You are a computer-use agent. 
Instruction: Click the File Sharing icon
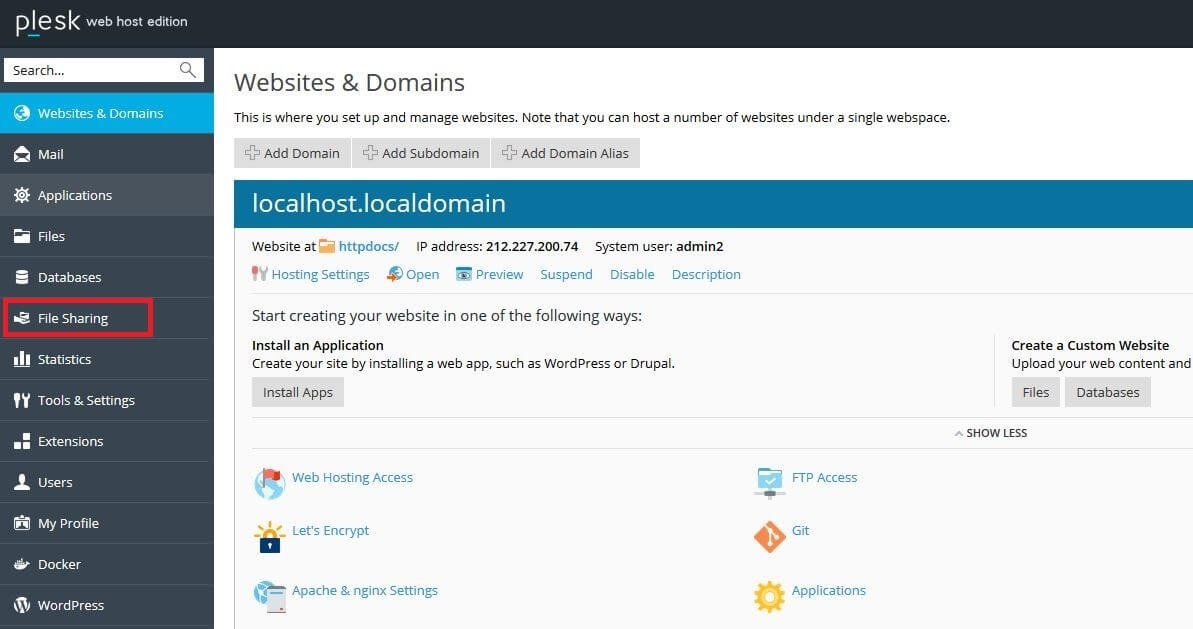pyautogui.click(x=22, y=318)
